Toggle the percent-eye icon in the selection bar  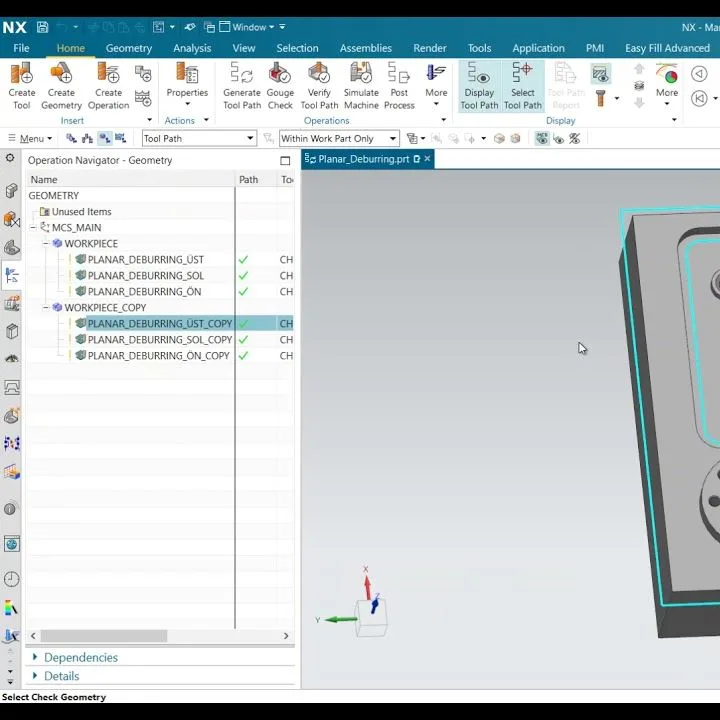(x=574, y=138)
